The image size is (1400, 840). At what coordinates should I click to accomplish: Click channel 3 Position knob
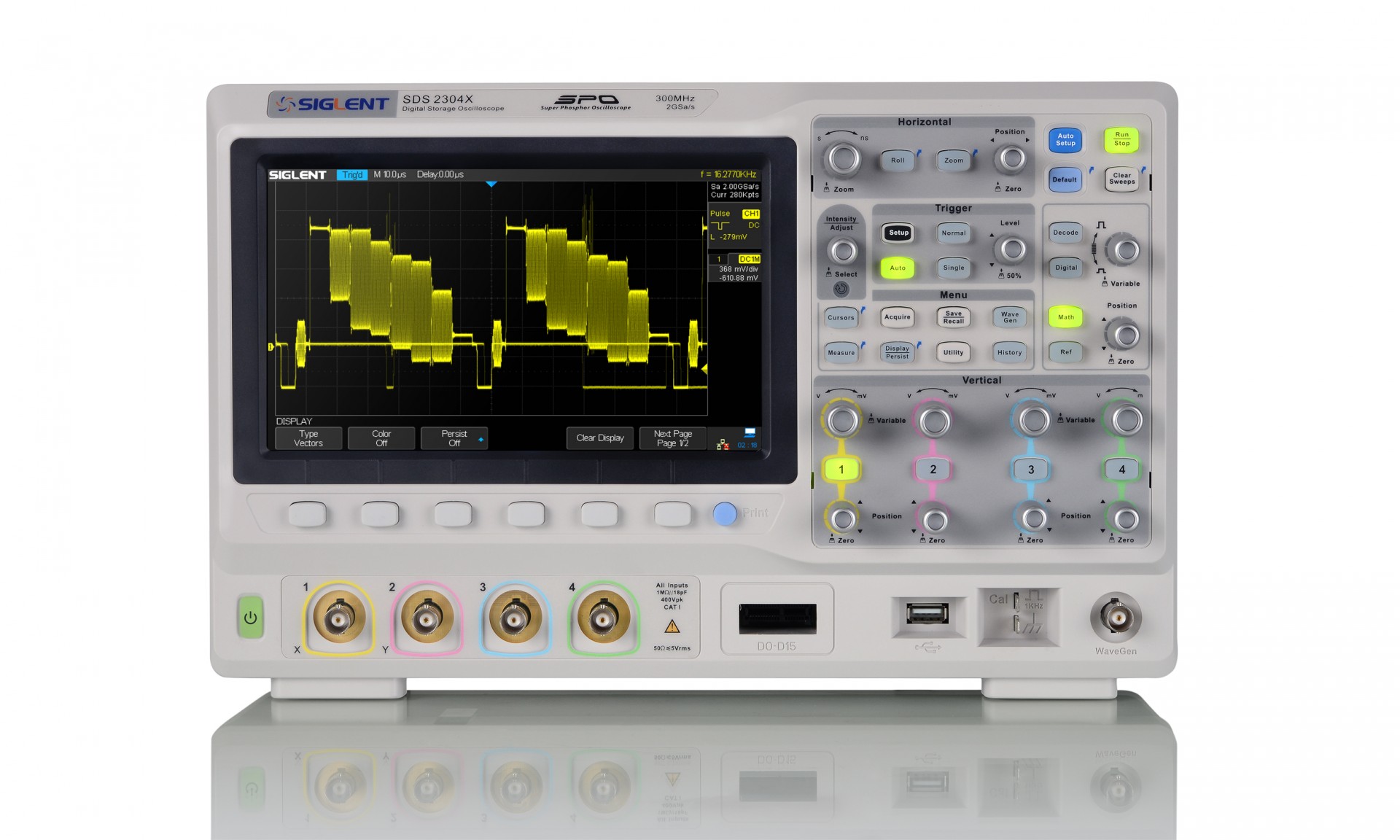pos(1033,518)
